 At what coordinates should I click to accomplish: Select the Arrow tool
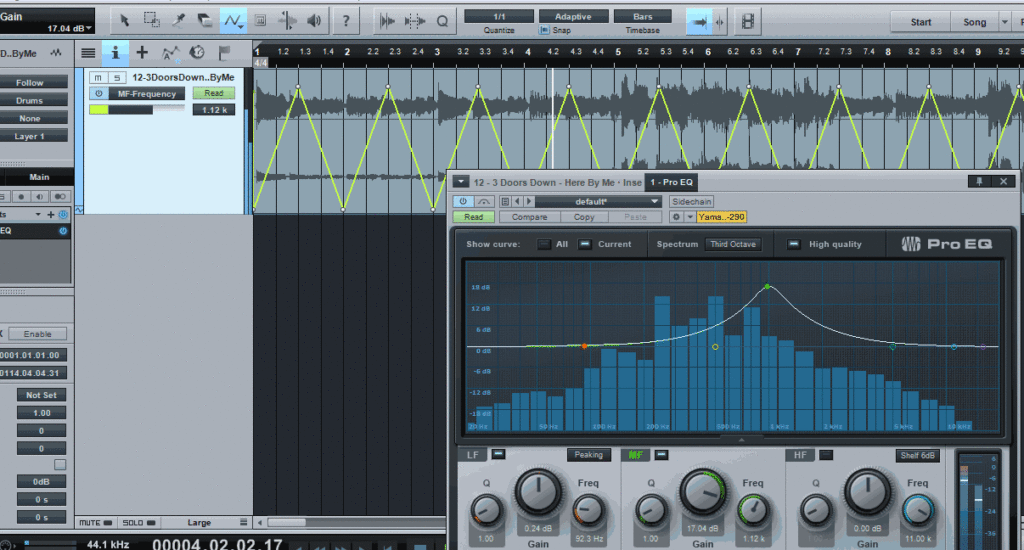point(124,21)
